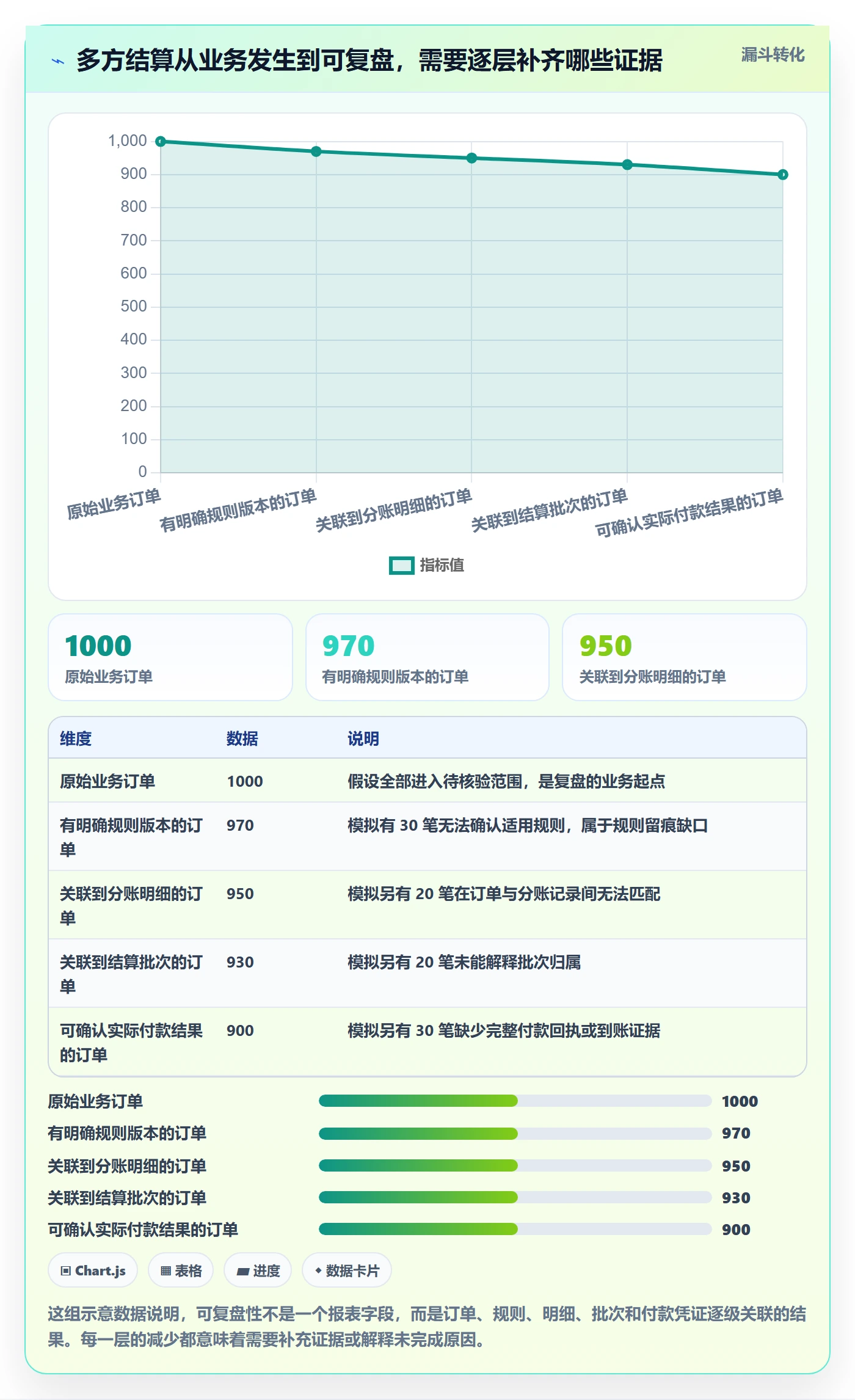Click the 维度 column header

click(x=76, y=739)
